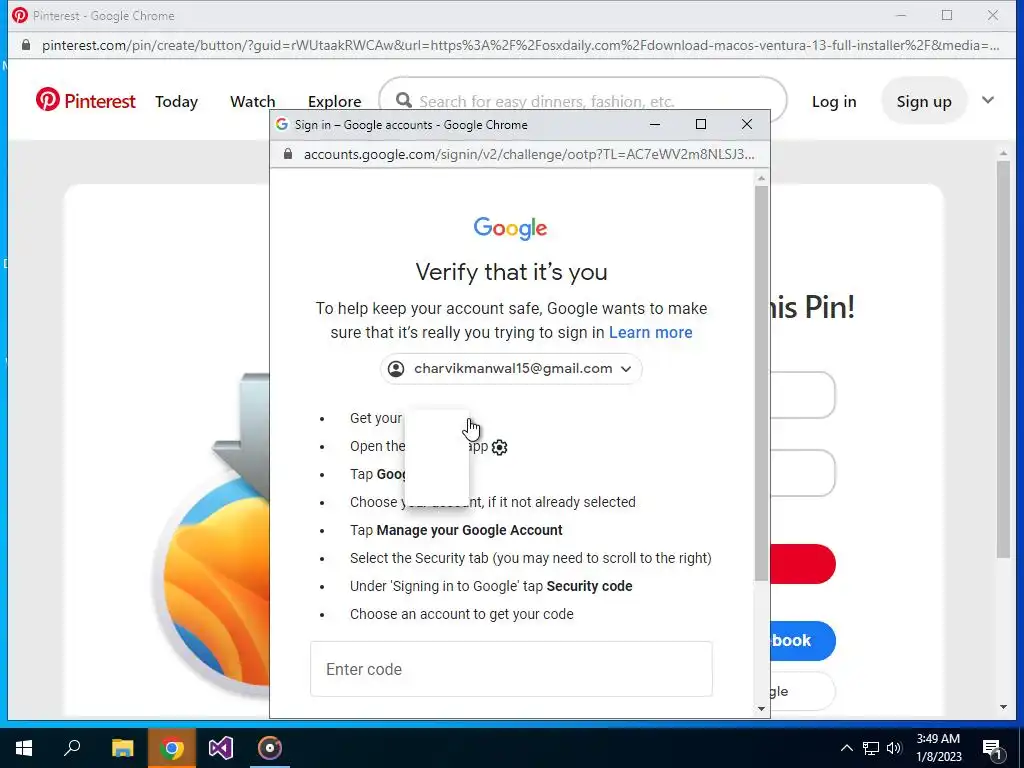This screenshot has height=768, width=1024.
Task: Open the Explore page on Pinterest
Action: click(x=334, y=101)
